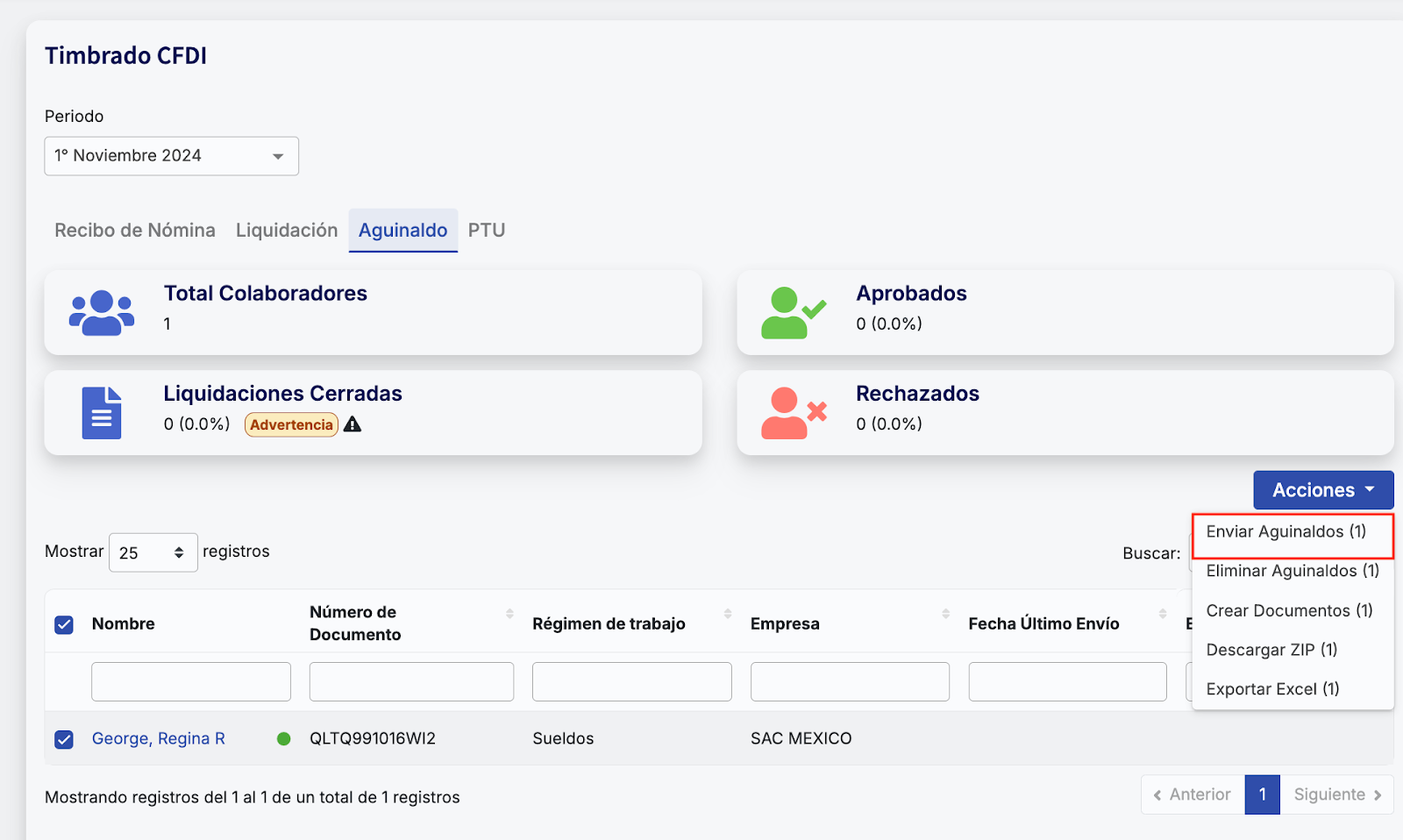Sort by Empresa column arrows

tap(945, 614)
